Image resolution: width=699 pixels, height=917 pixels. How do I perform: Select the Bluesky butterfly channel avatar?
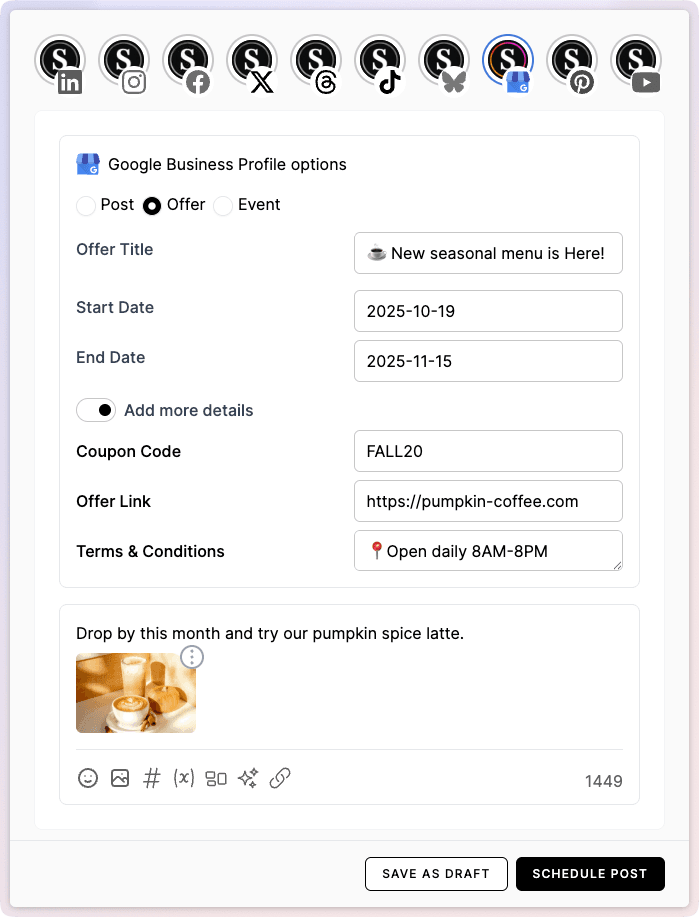click(444, 61)
